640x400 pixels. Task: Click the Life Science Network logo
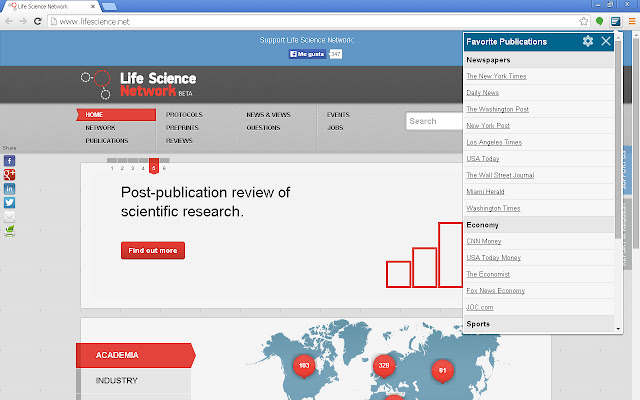(138, 85)
